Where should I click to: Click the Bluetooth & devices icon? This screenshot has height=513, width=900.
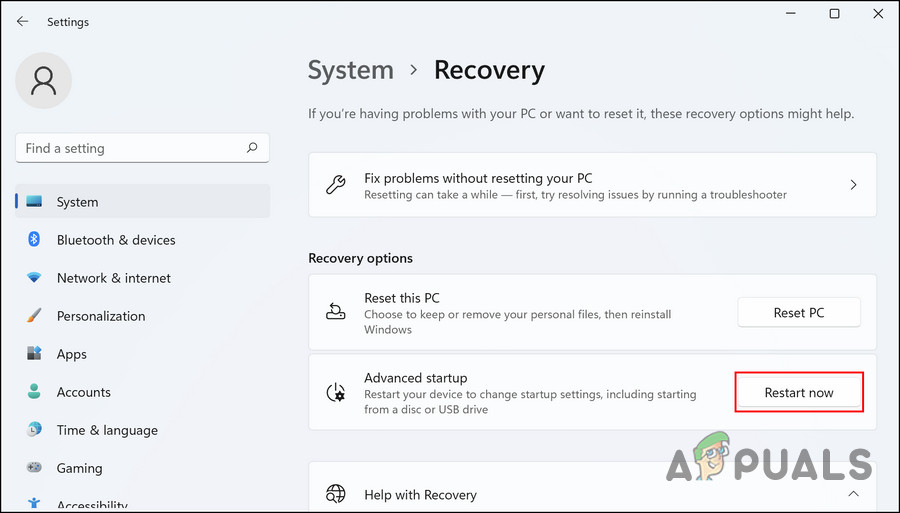point(34,240)
